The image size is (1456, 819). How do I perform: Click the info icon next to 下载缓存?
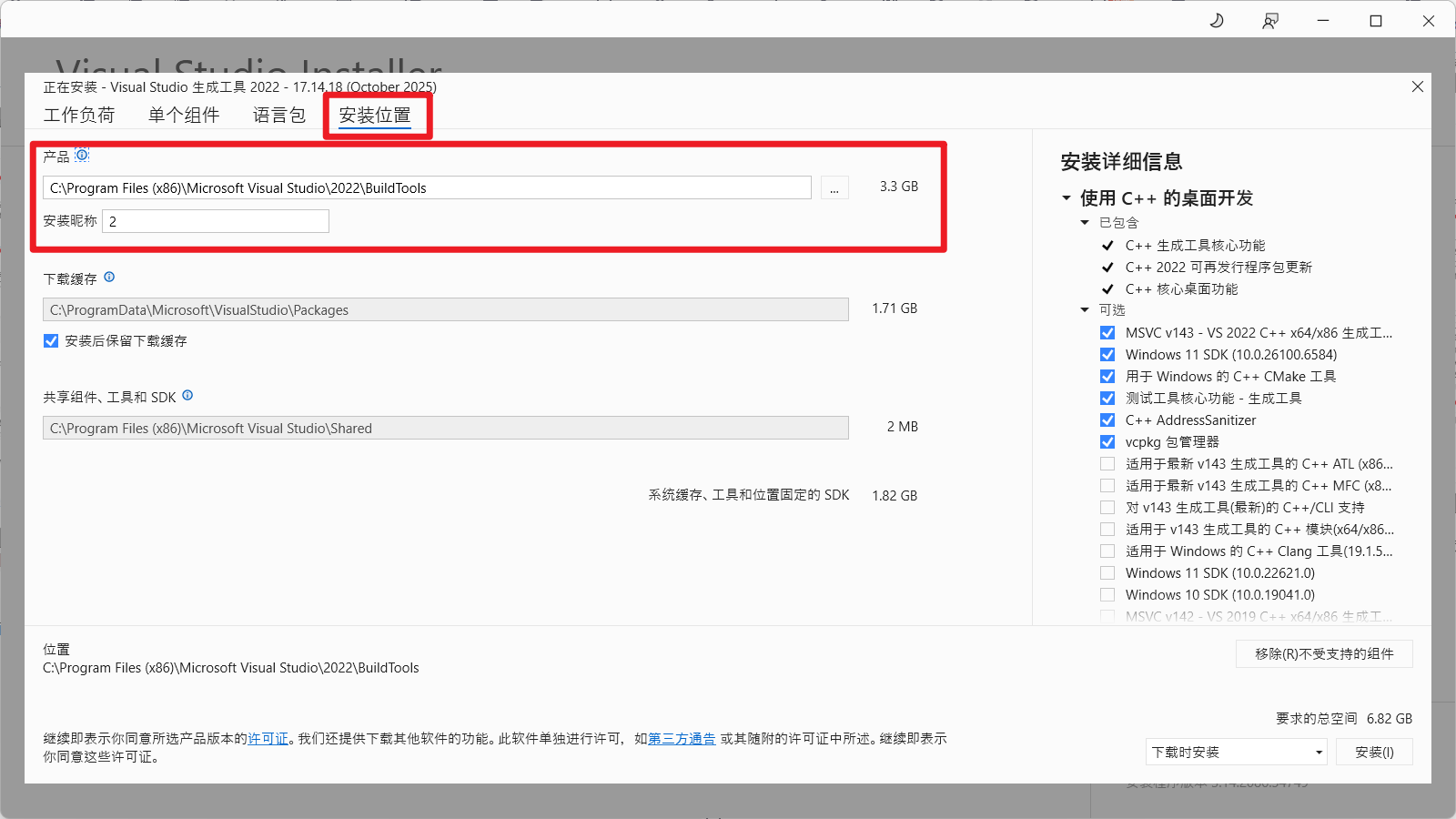[x=109, y=277]
